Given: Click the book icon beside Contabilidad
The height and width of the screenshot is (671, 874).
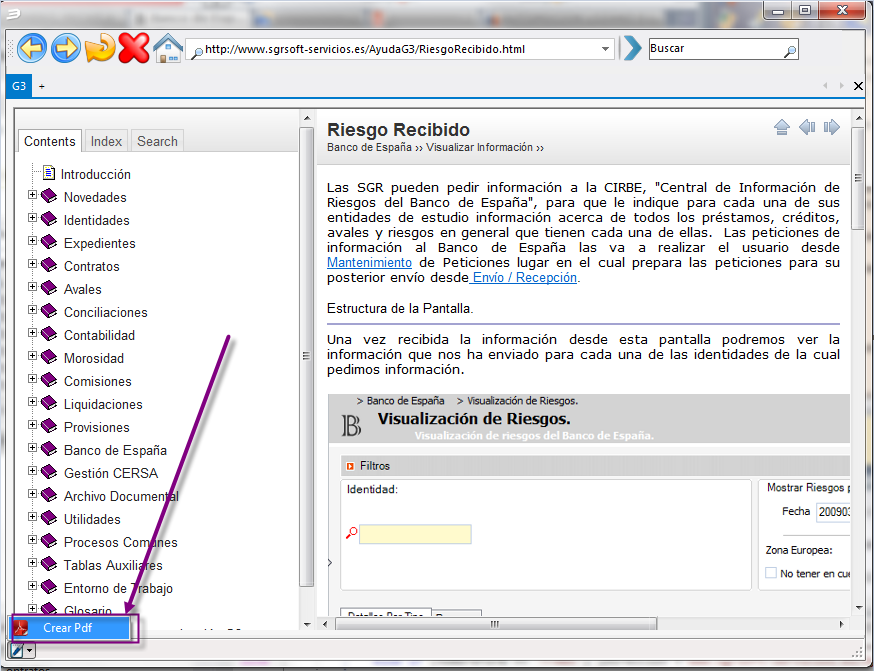Looking at the screenshot, I should coord(49,334).
